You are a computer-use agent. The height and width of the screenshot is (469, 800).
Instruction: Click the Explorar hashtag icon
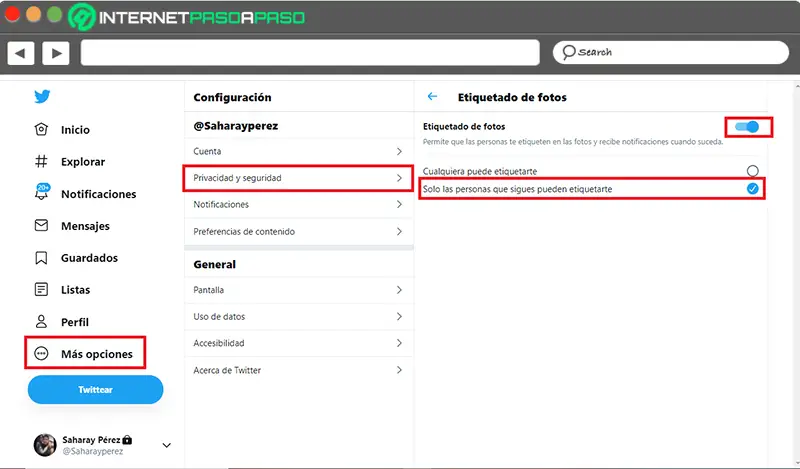[41, 161]
